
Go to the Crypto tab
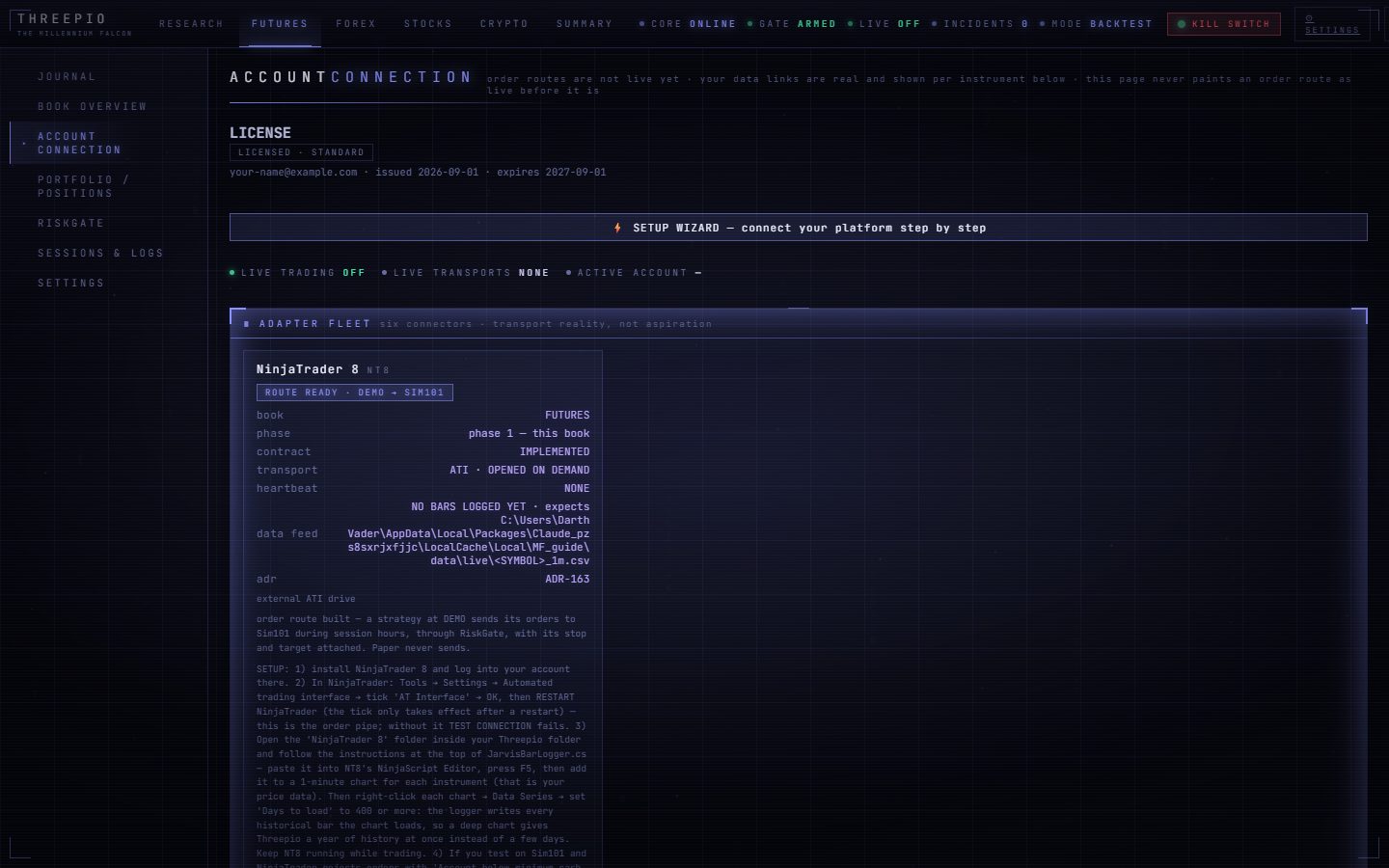(x=504, y=24)
